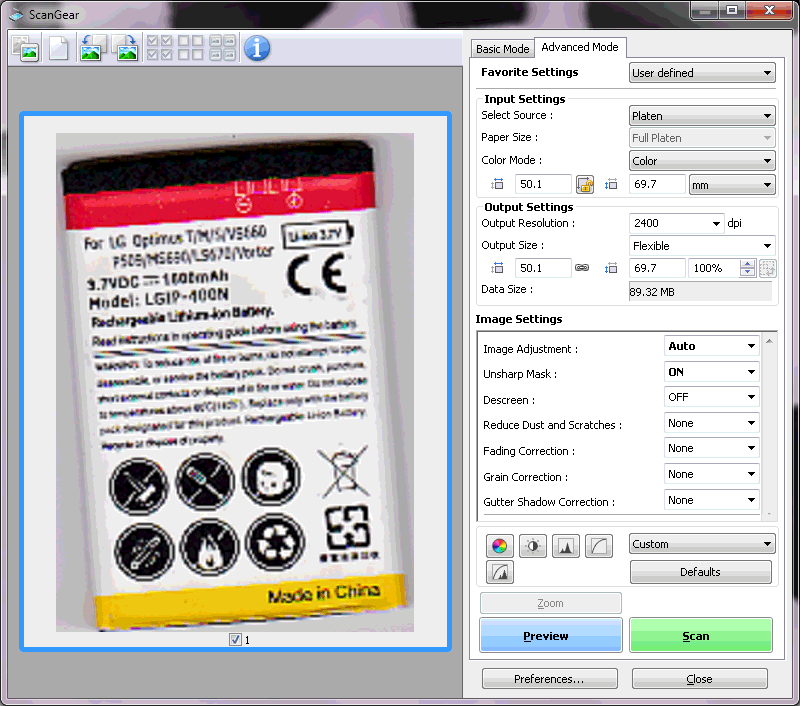
Task: Click the deselect all frames icon
Action: (191, 47)
